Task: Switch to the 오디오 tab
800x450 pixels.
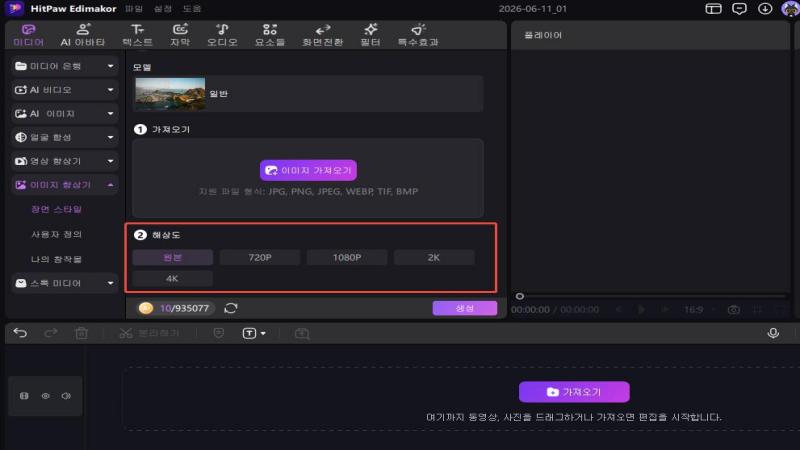Action: [222, 35]
